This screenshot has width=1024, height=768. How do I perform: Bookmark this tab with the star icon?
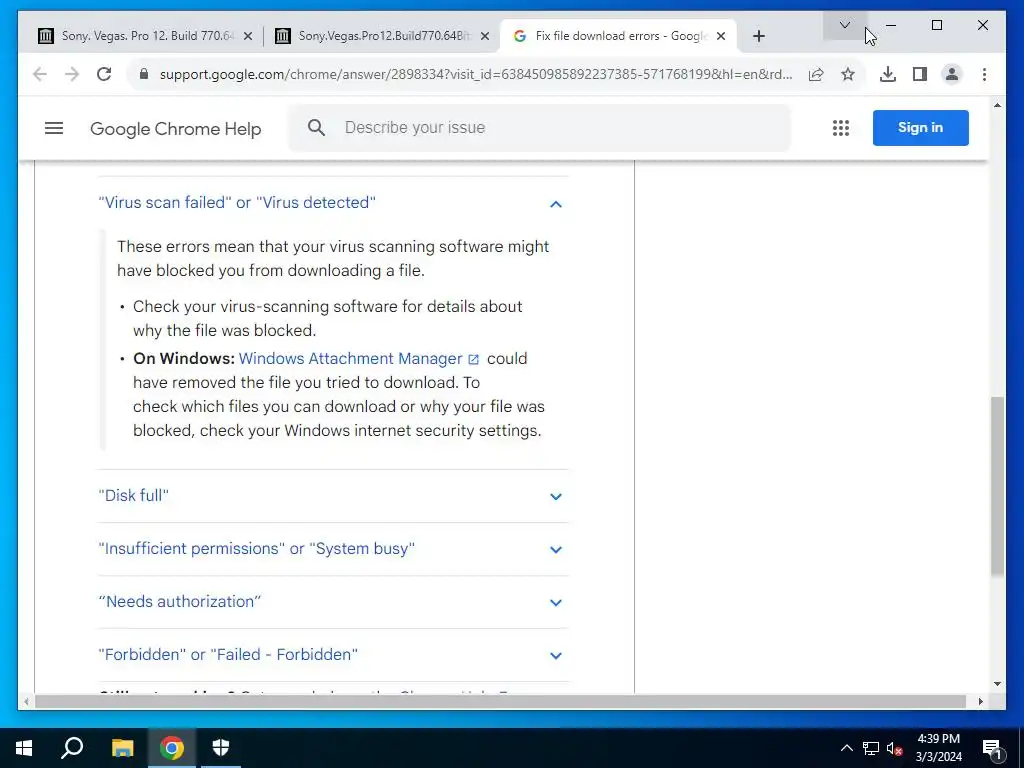tap(848, 74)
